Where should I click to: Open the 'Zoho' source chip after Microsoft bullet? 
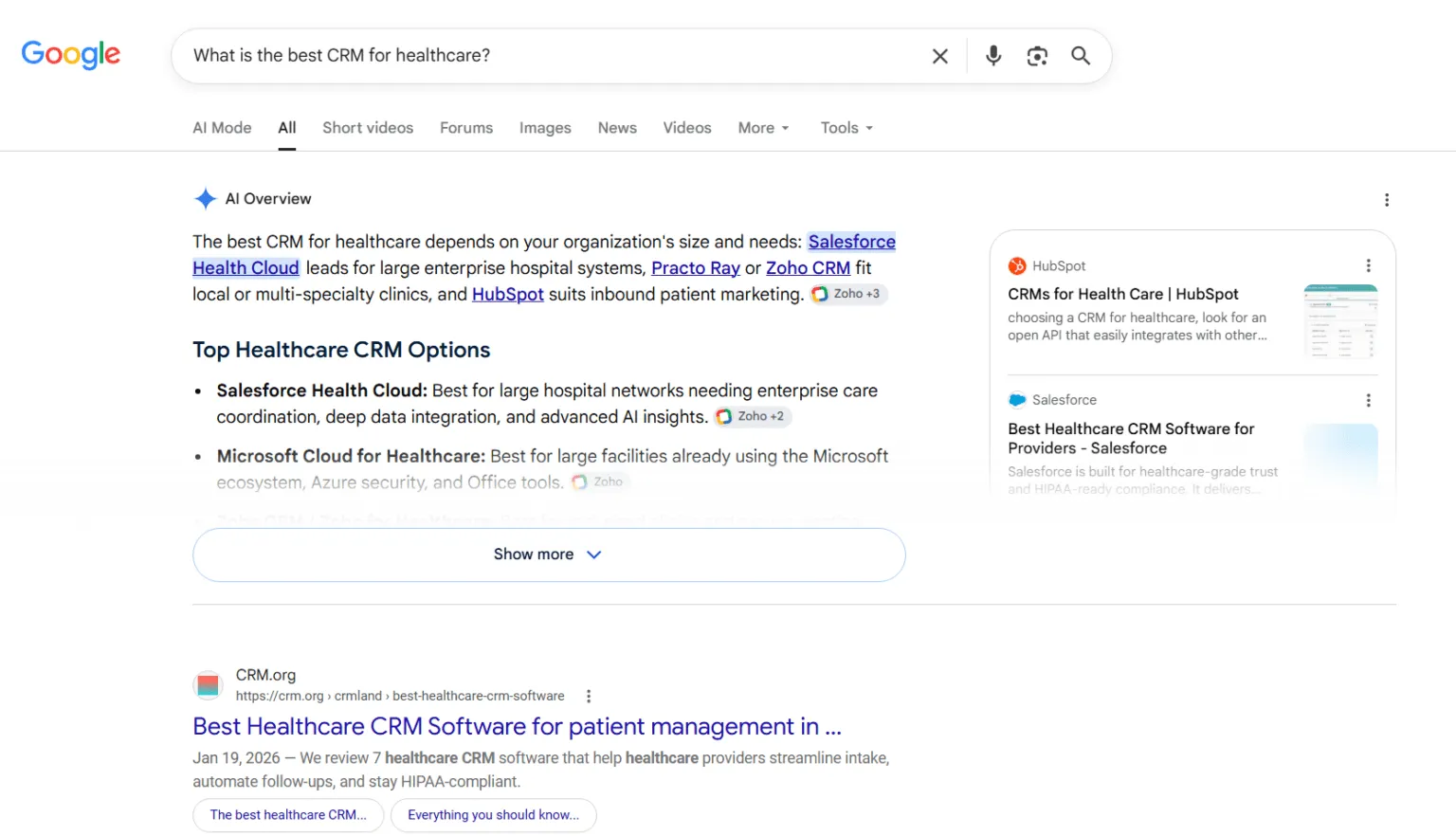tap(600, 482)
